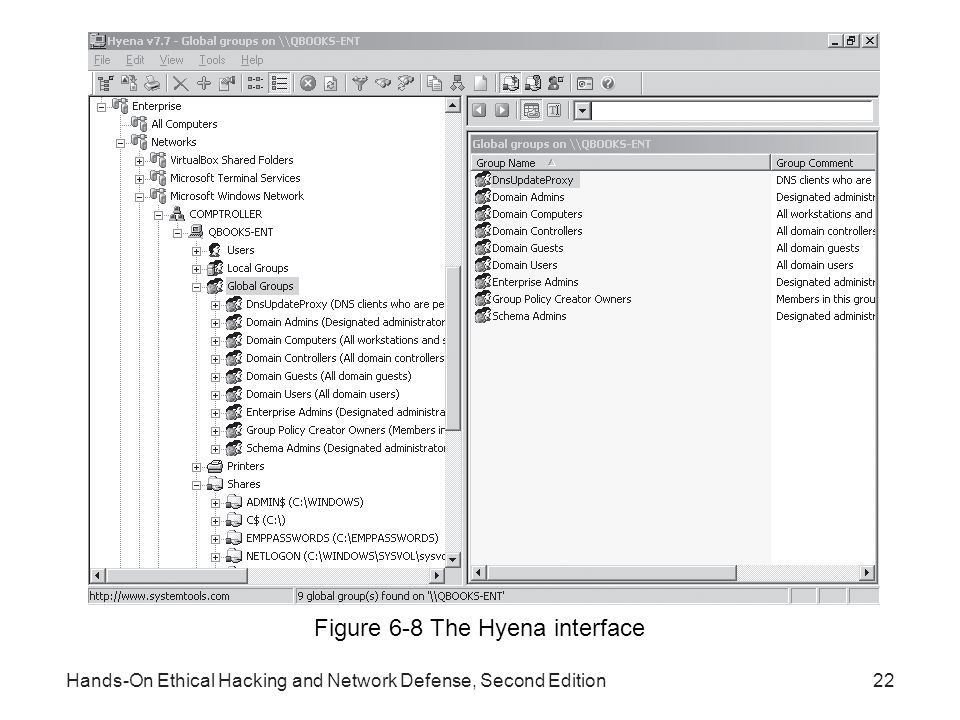960x720 pixels.
Task: Select EMPPASSWORDS share in the tree
Action: [342, 538]
